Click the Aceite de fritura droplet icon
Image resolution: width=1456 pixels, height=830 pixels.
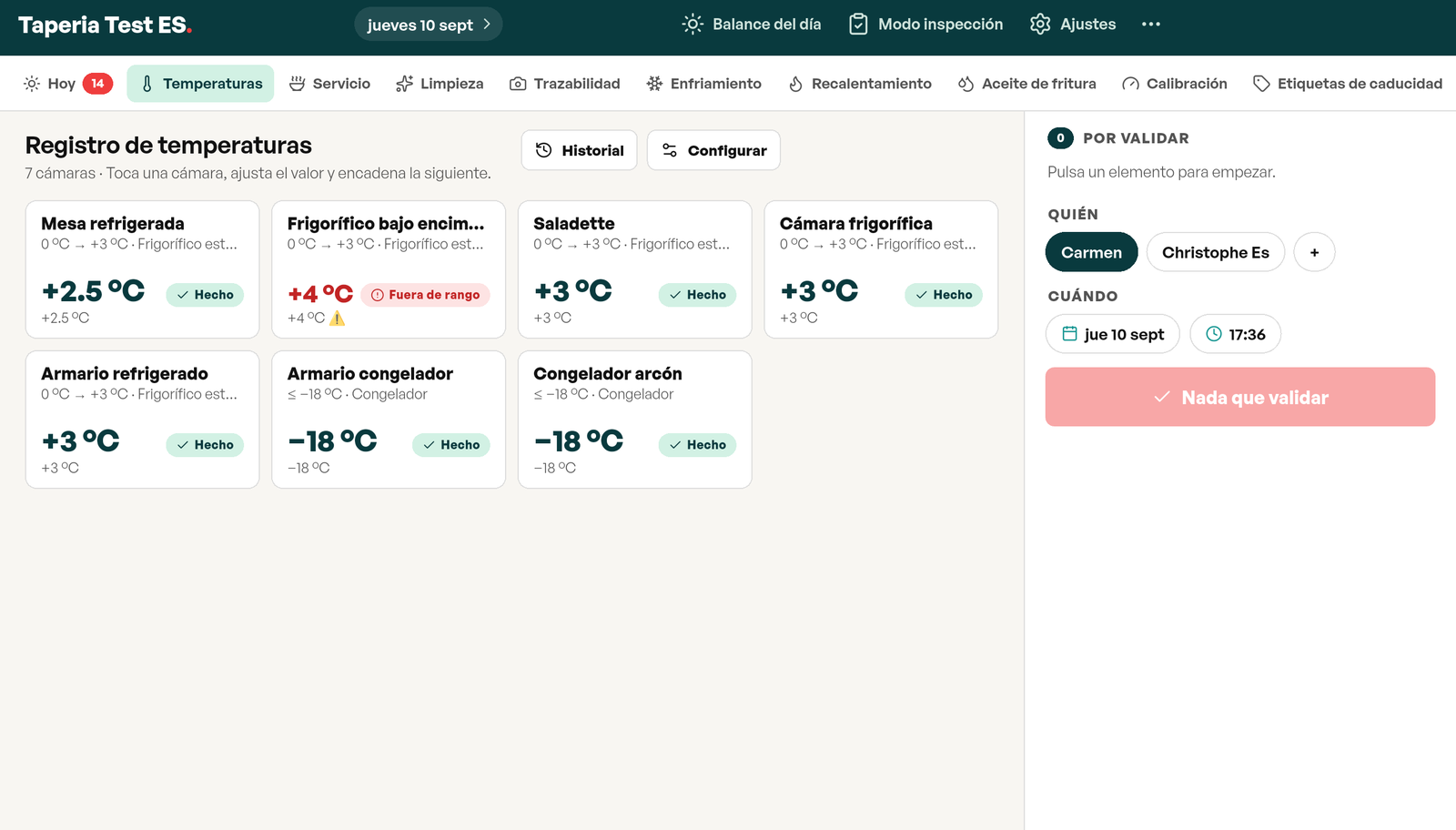pos(966,84)
